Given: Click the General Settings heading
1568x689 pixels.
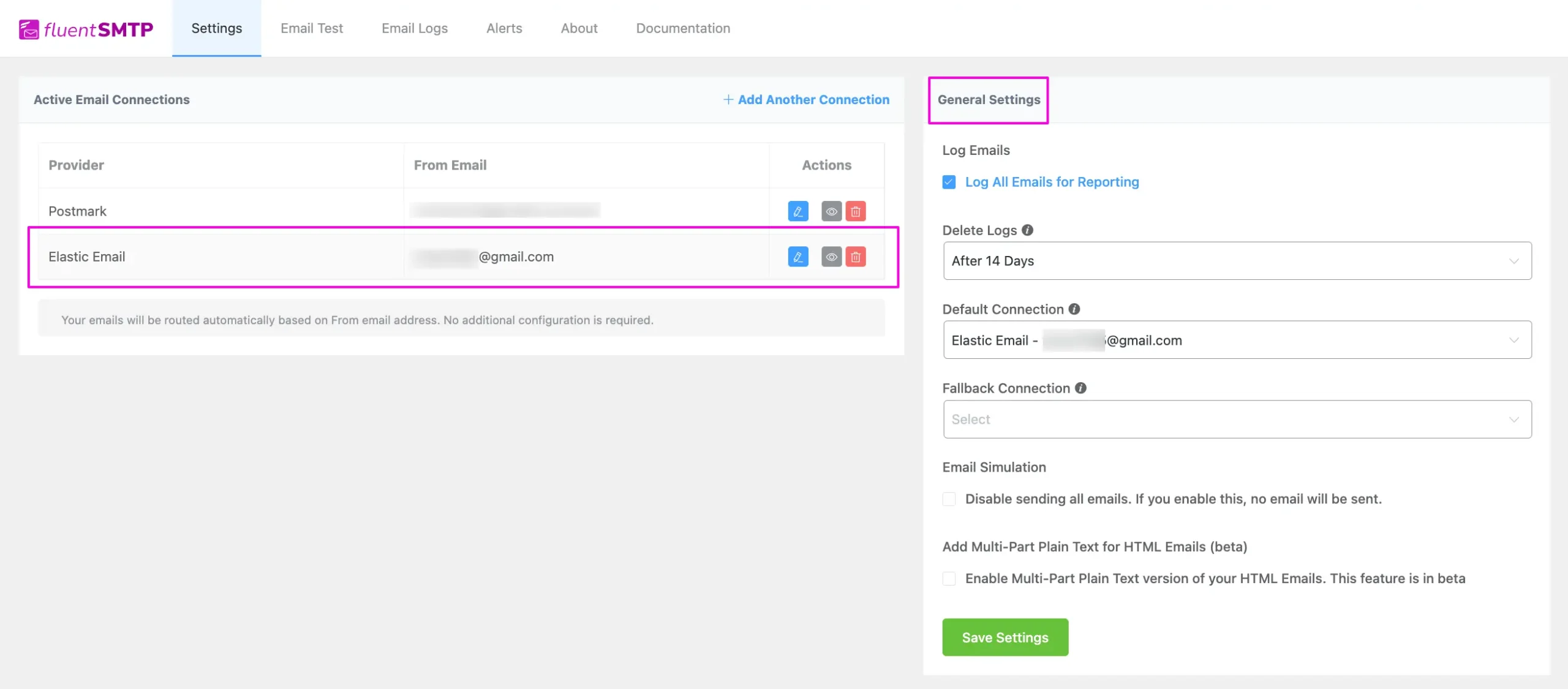Looking at the screenshot, I should click(x=989, y=99).
